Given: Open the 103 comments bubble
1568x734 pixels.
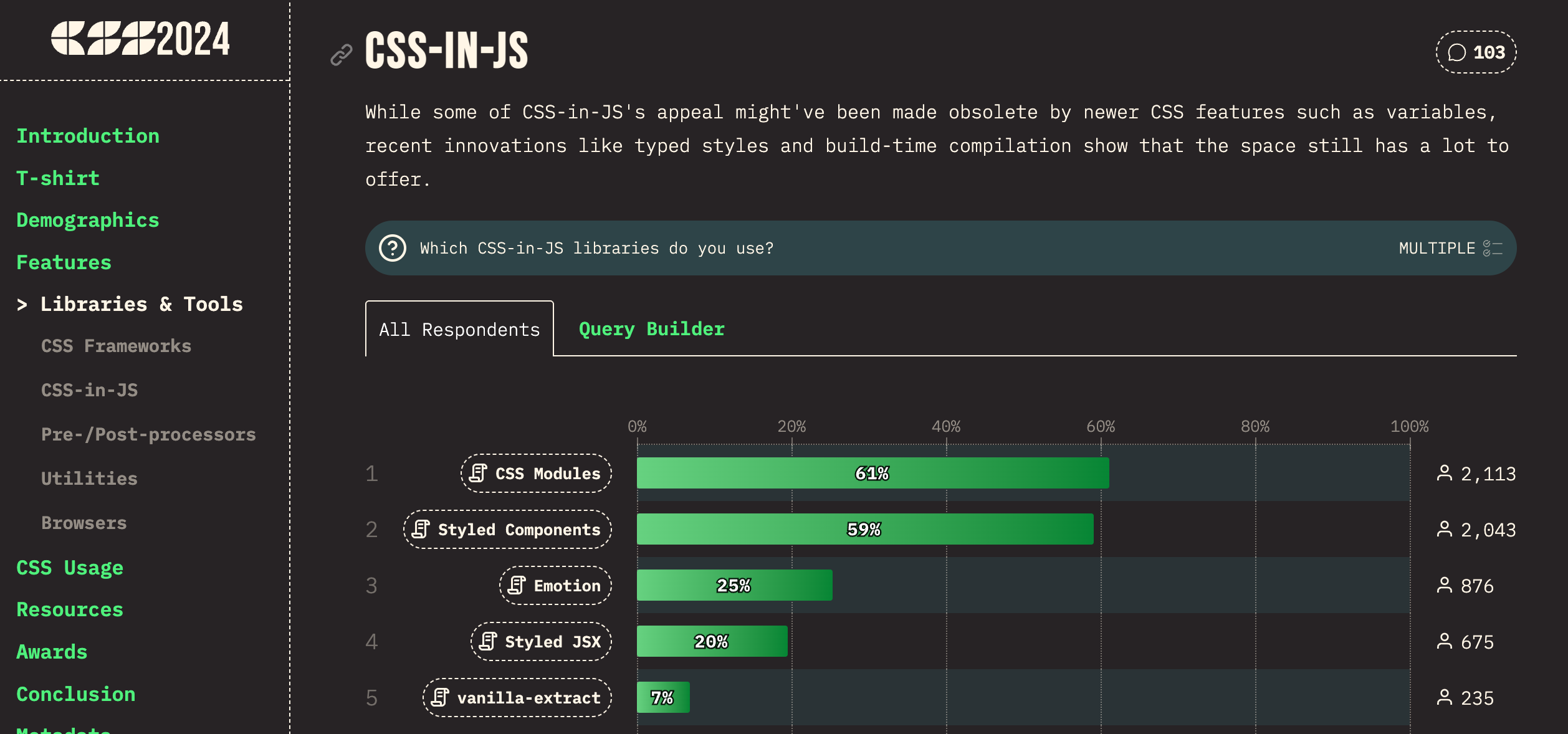Looking at the screenshot, I should [1476, 52].
